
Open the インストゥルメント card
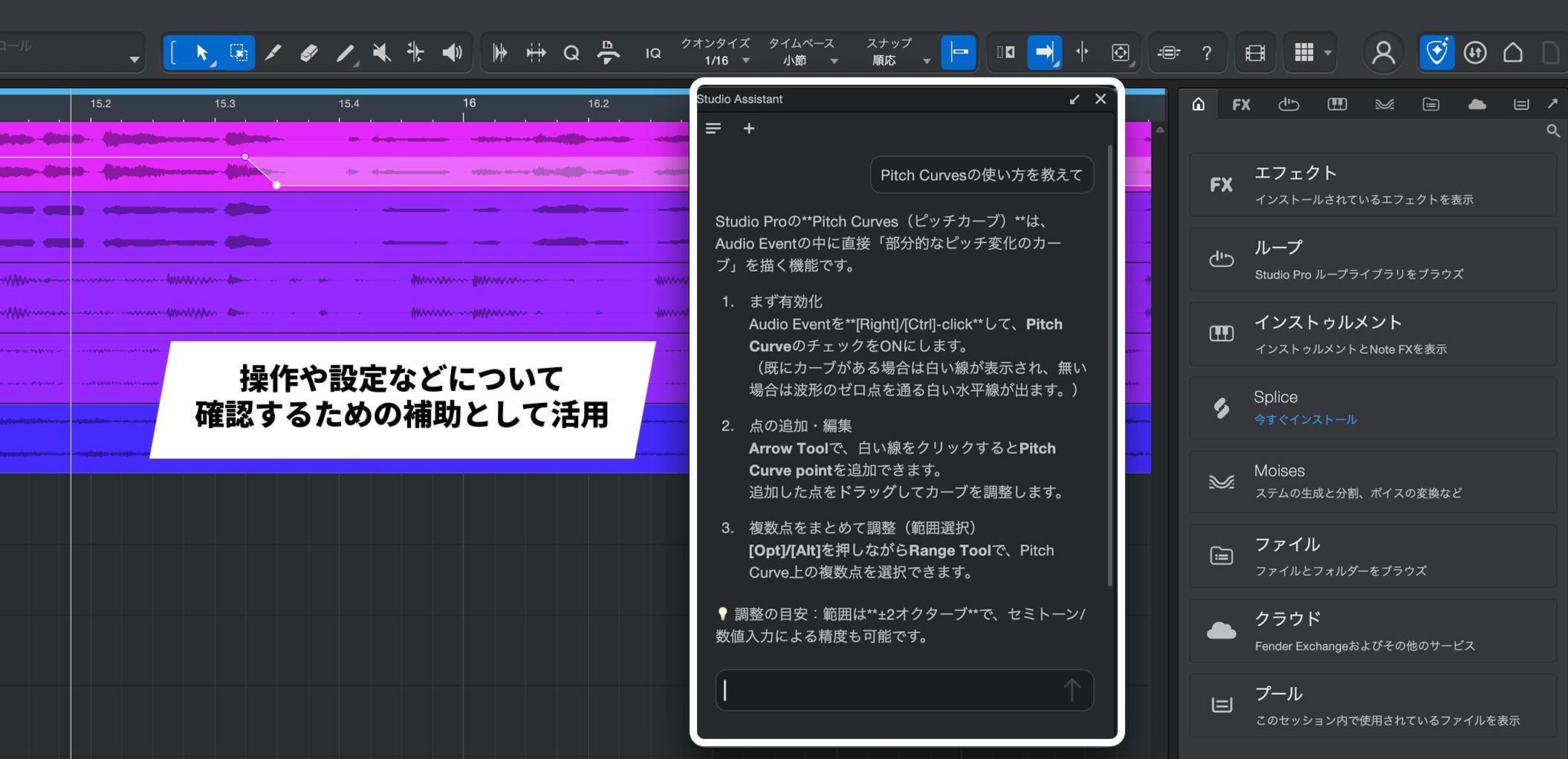(1373, 334)
